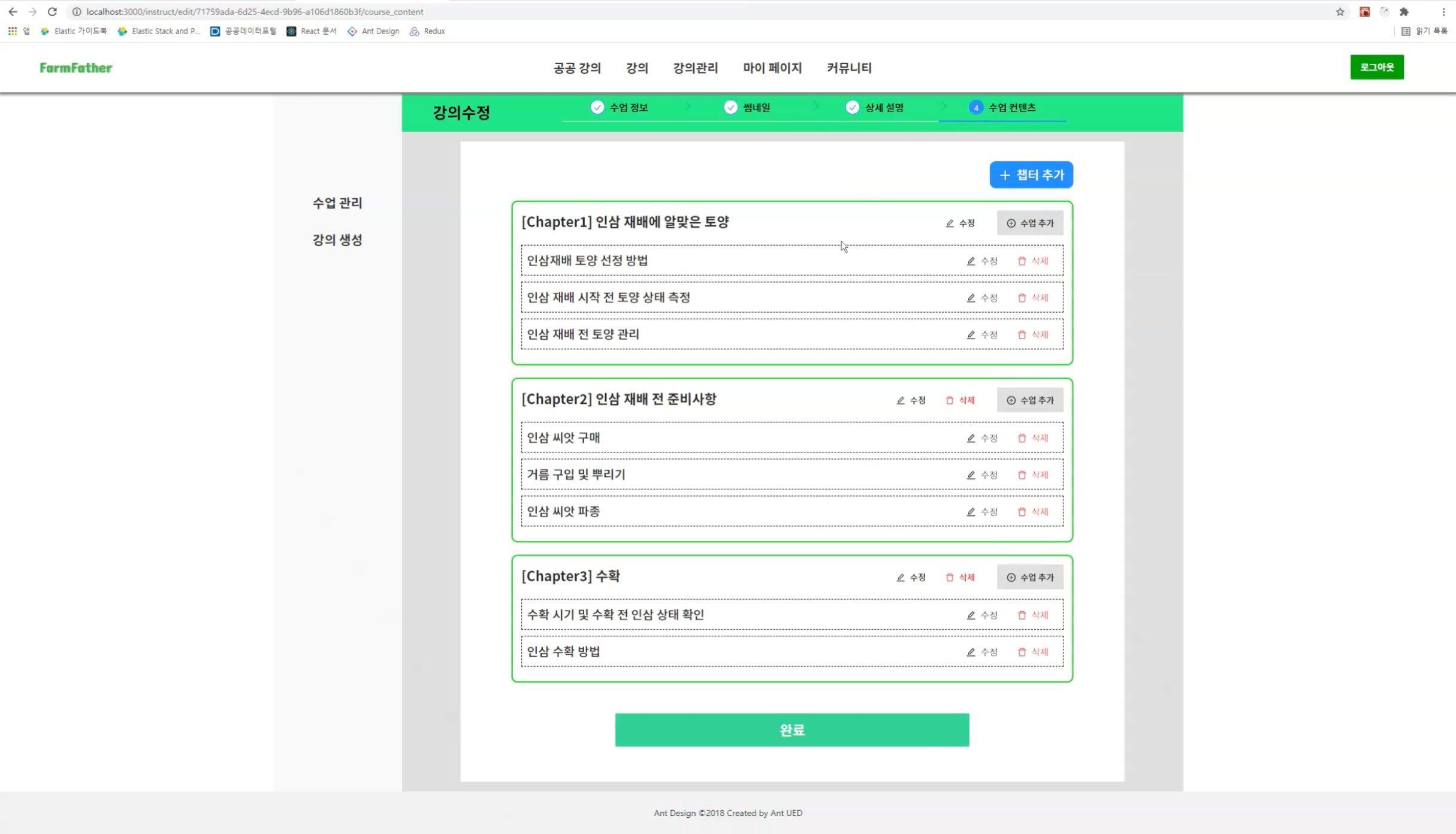The height and width of the screenshot is (834, 1456).
Task: Bookmark this page with star icon
Action: click(1340, 12)
